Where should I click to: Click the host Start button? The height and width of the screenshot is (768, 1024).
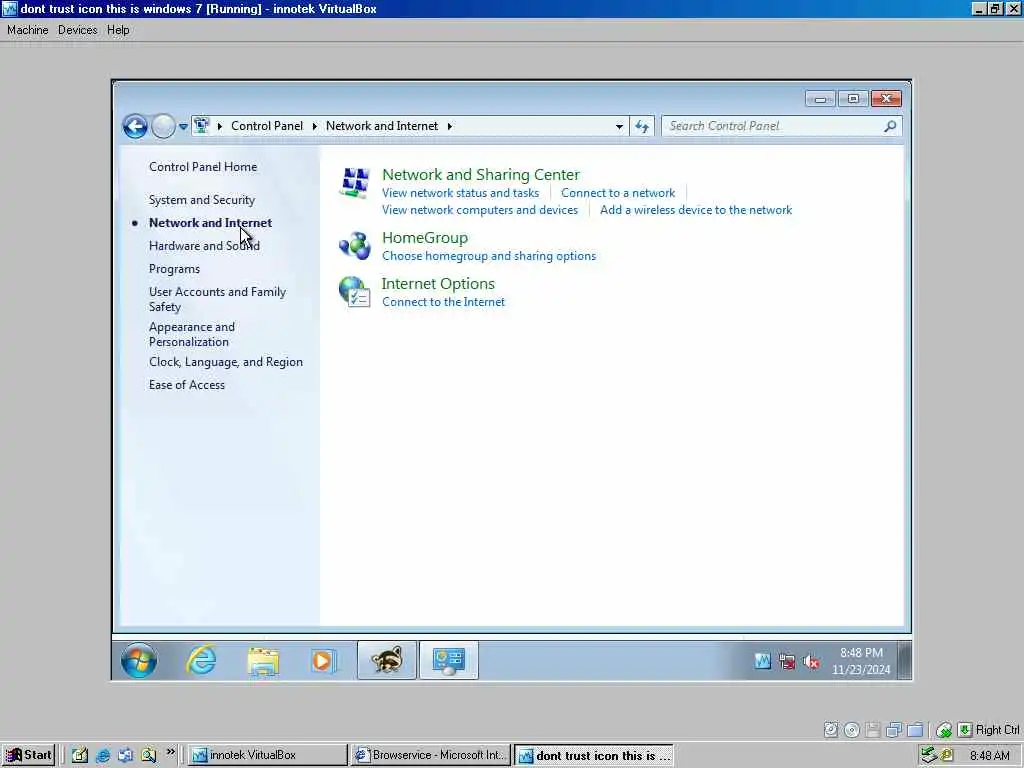coord(28,755)
